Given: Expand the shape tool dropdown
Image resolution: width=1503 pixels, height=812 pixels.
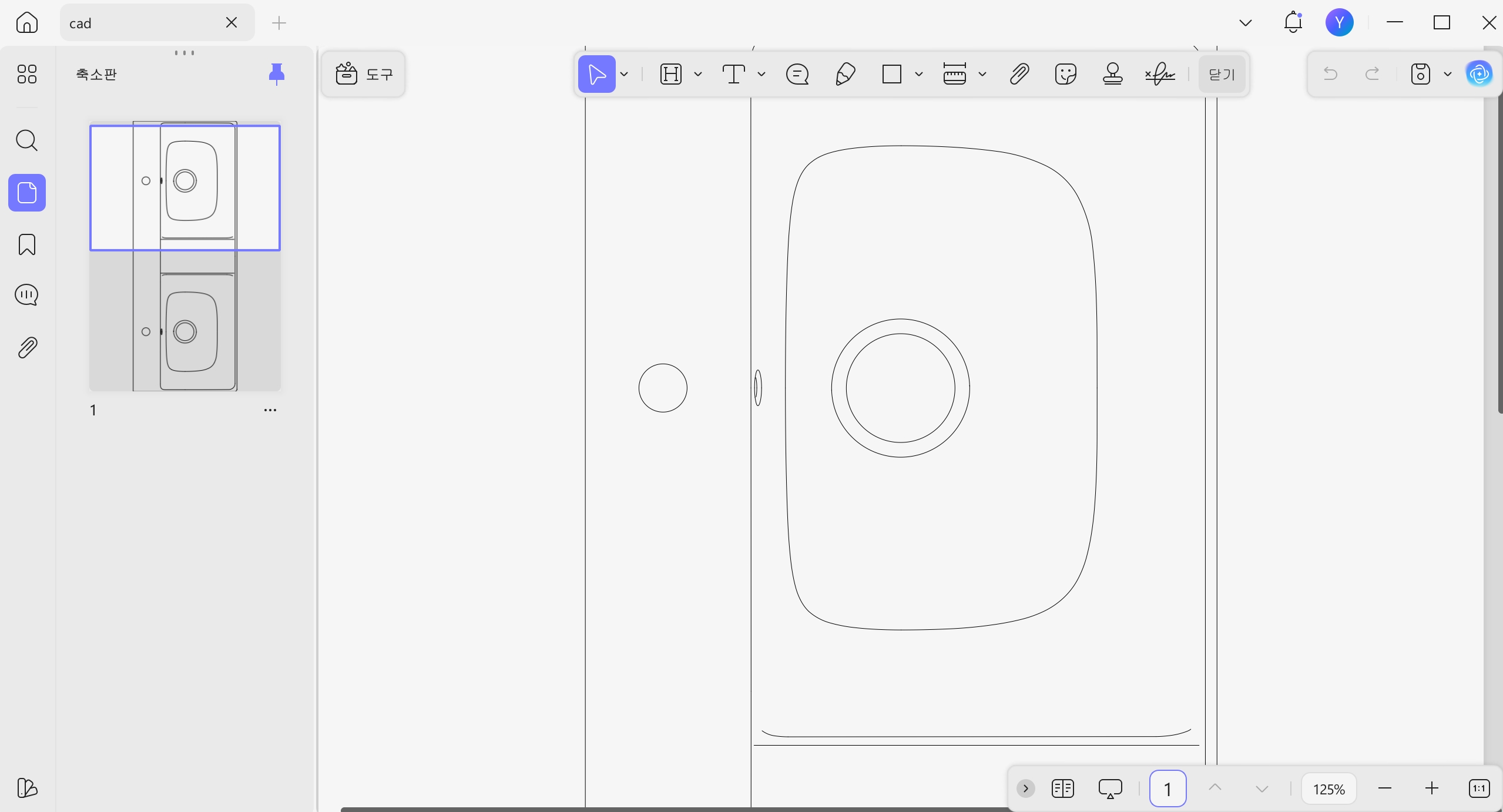Looking at the screenshot, I should coord(919,74).
